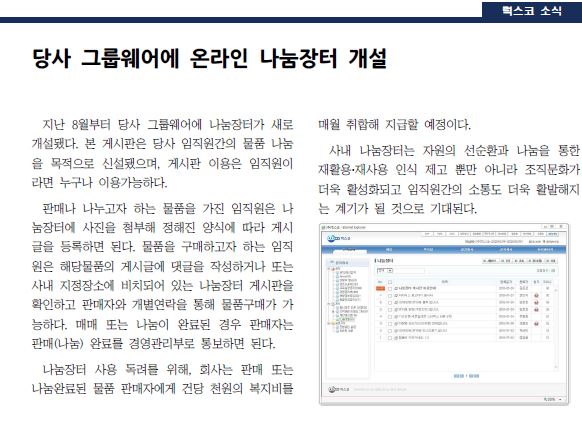This screenshot has height=433, width=582.
Task: Click the Texco logo in the groupware footer
Action: pyautogui.click(x=339, y=390)
